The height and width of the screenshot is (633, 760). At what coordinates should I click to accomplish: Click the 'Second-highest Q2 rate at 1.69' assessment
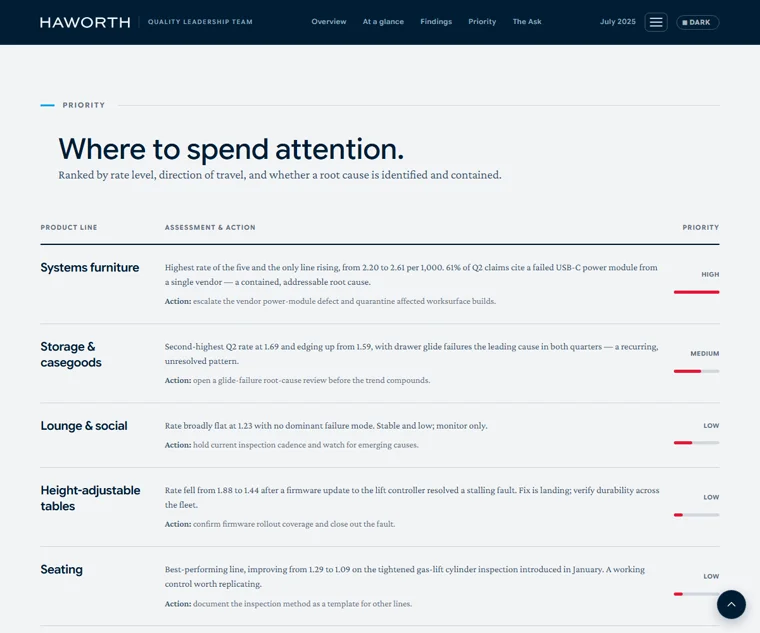[412, 354]
